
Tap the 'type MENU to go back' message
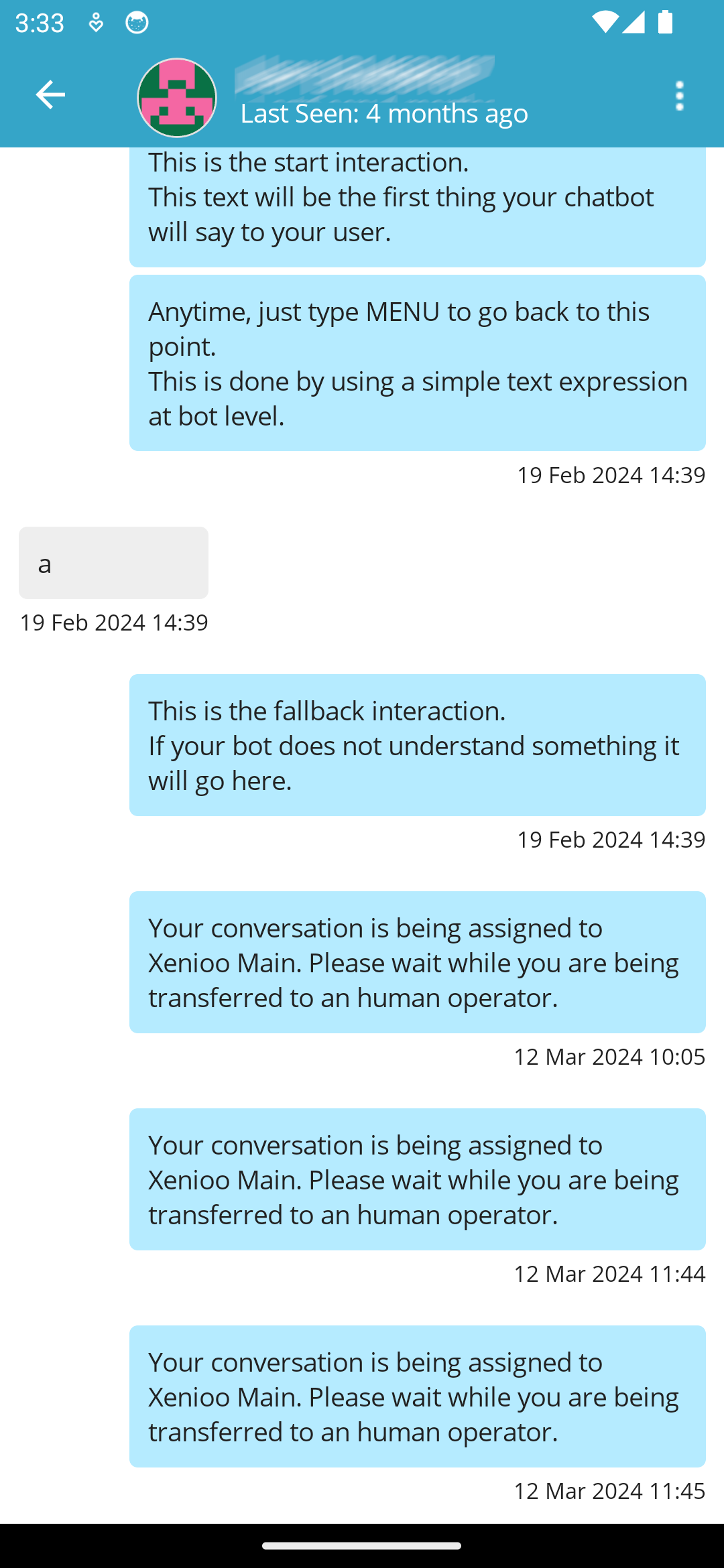tap(417, 363)
